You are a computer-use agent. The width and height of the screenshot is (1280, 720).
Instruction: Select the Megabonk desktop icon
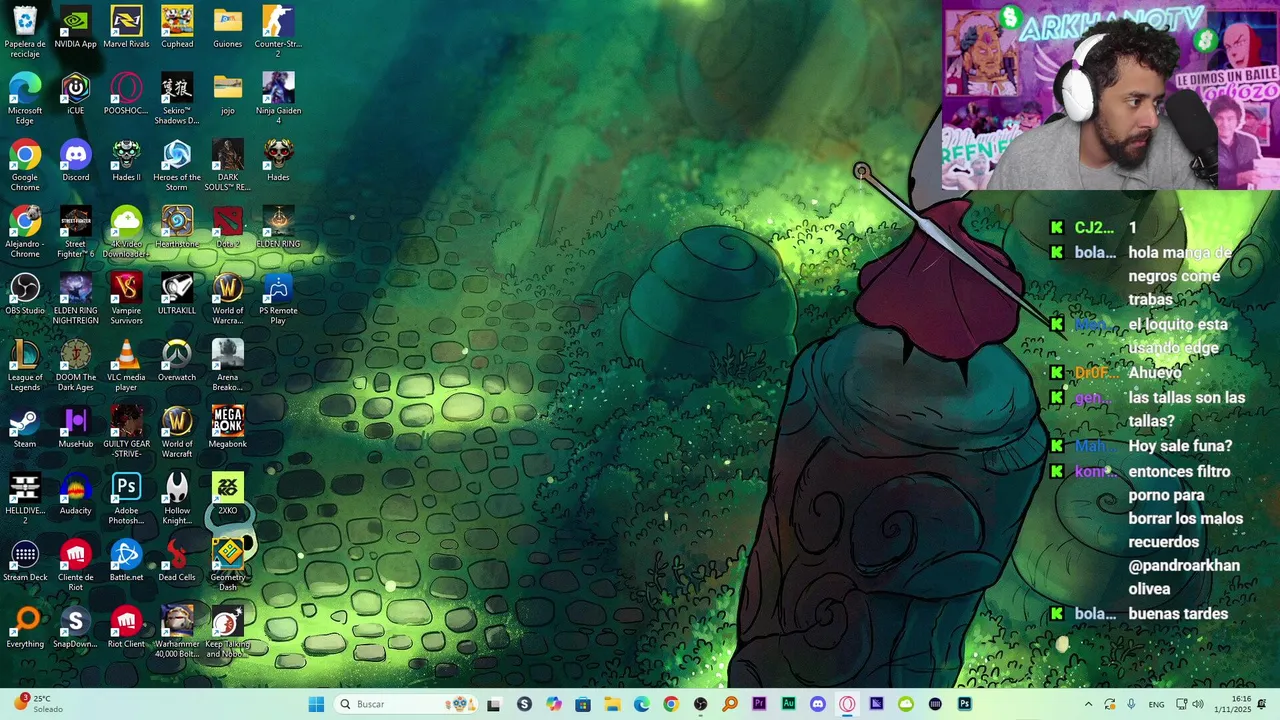coord(227,427)
